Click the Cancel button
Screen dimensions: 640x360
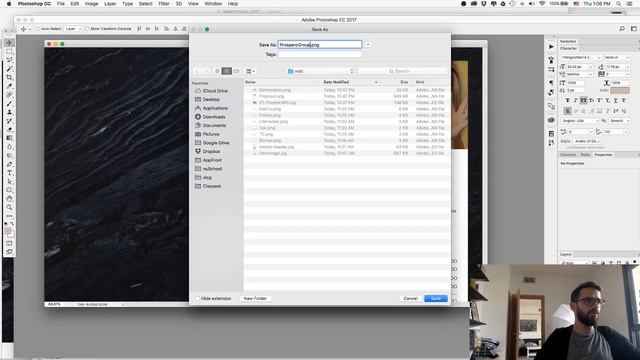click(x=410, y=298)
